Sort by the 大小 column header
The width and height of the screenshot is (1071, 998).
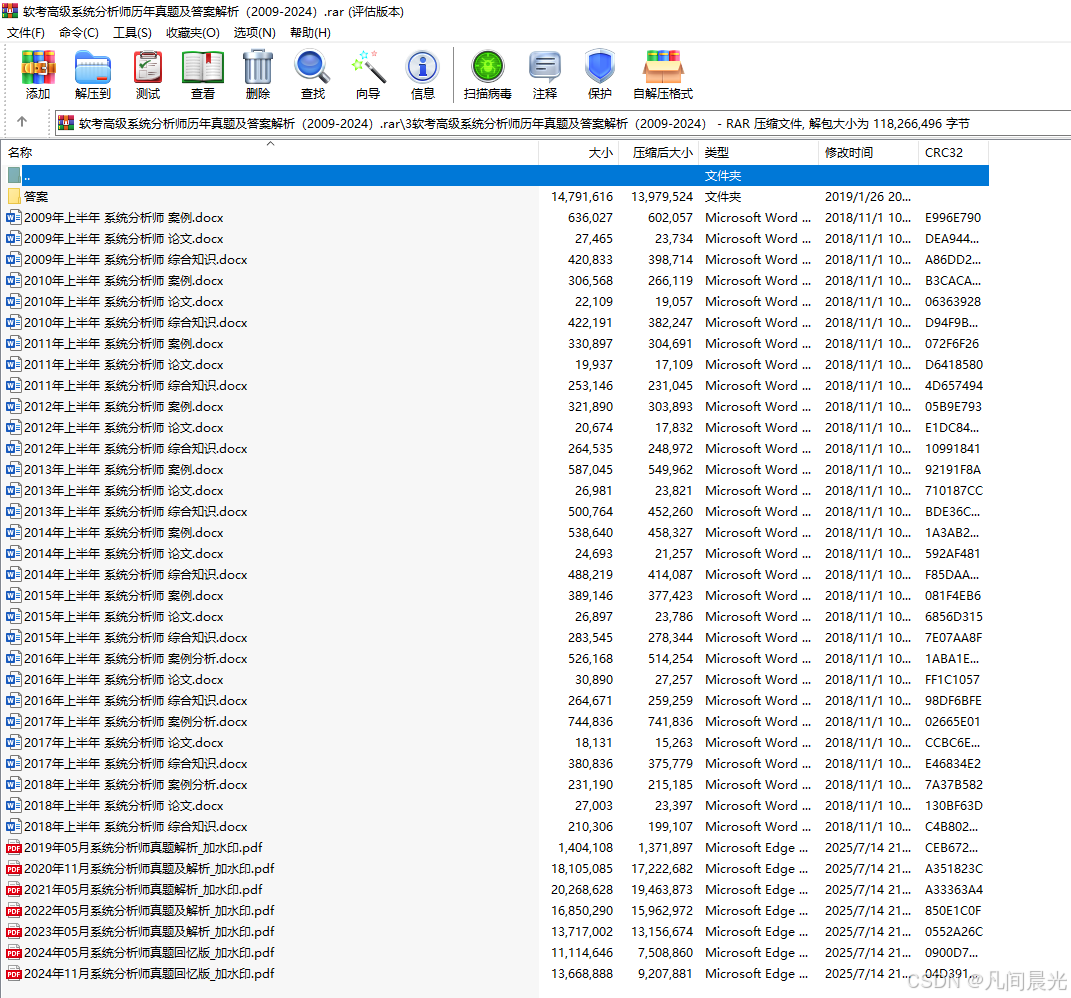(x=579, y=153)
